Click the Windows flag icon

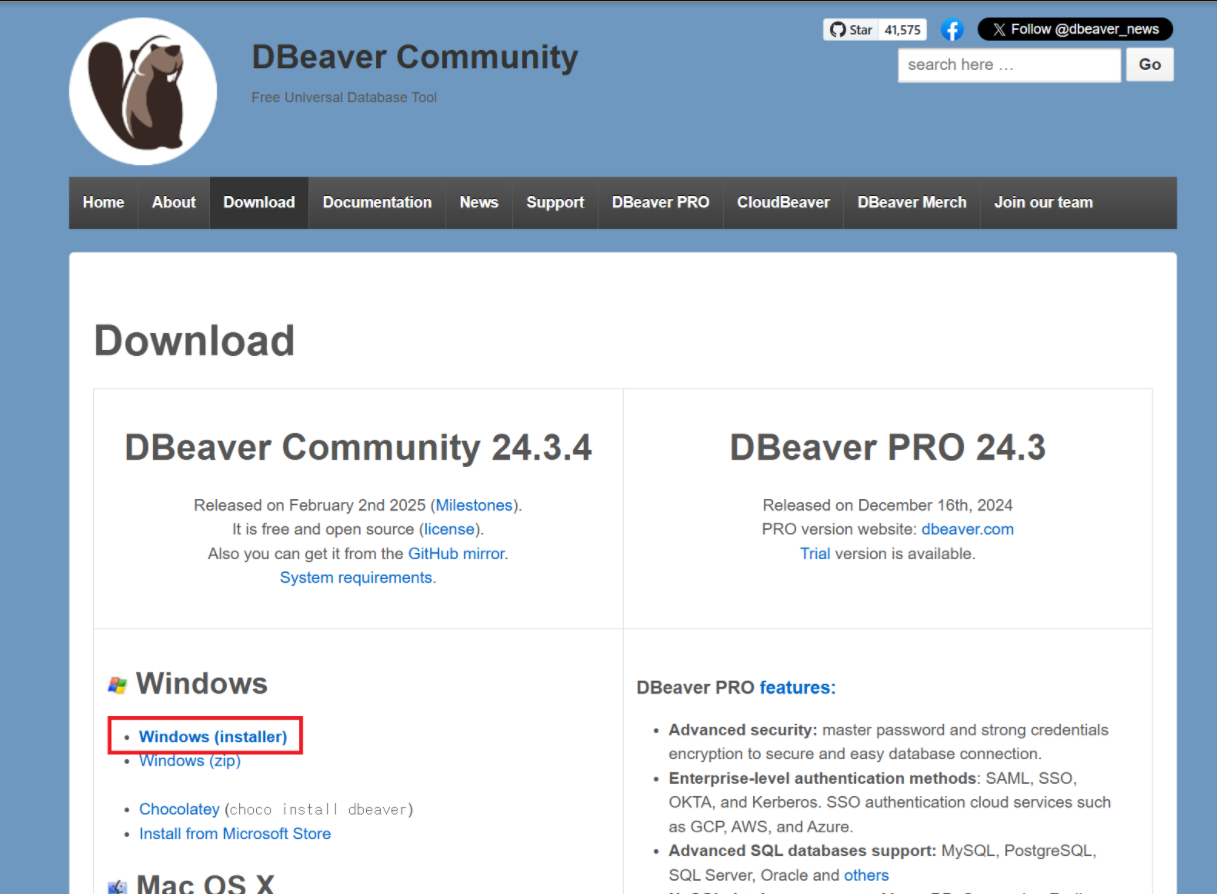pos(117,685)
